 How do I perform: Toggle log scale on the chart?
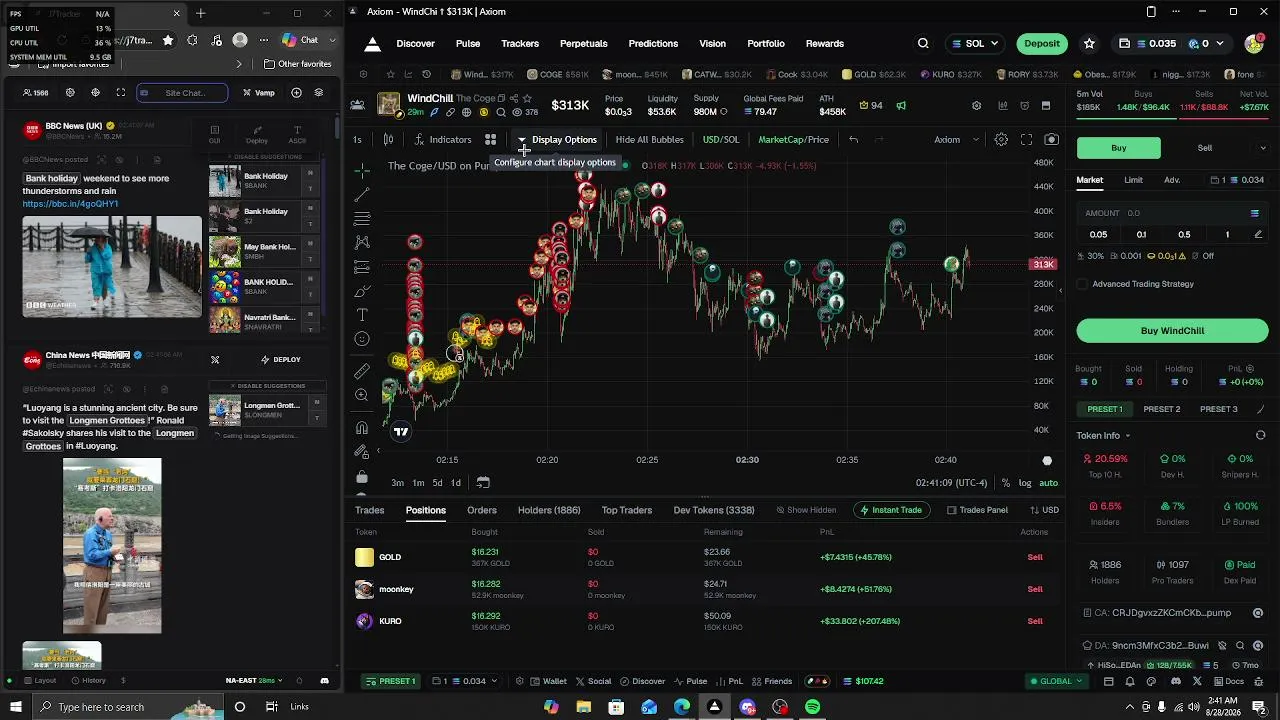(1025, 483)
